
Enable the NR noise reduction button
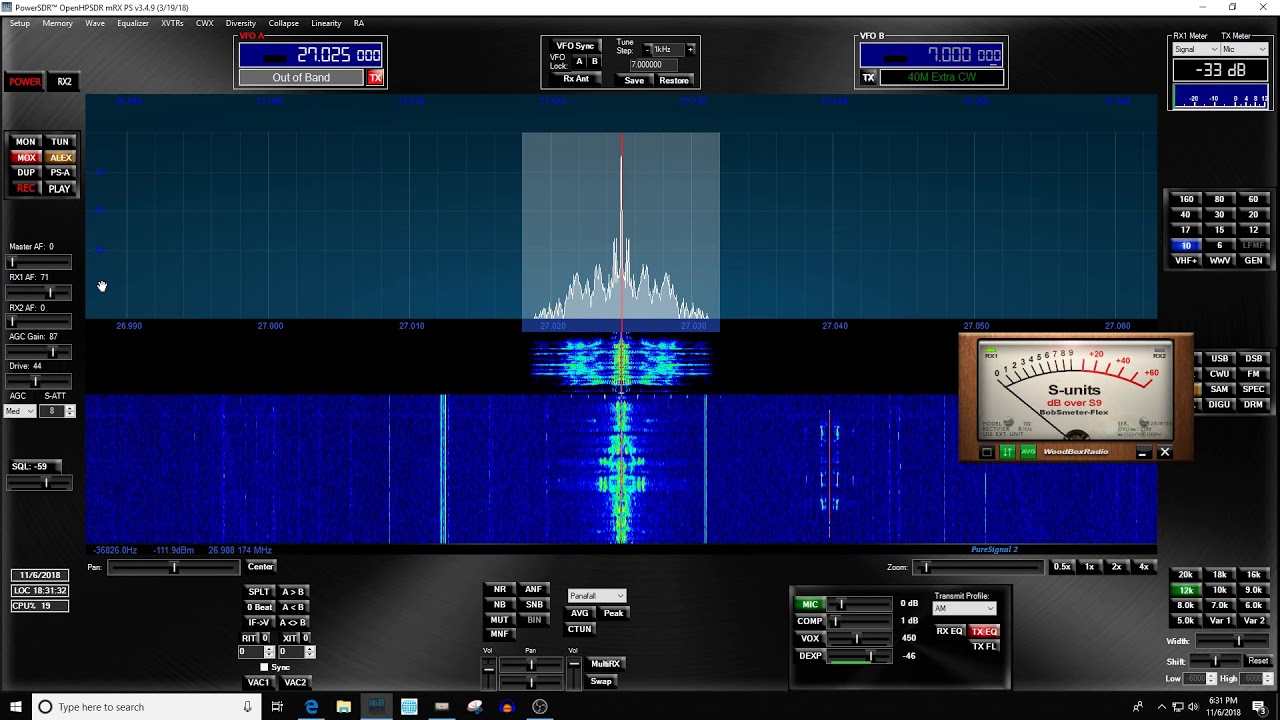500,590
